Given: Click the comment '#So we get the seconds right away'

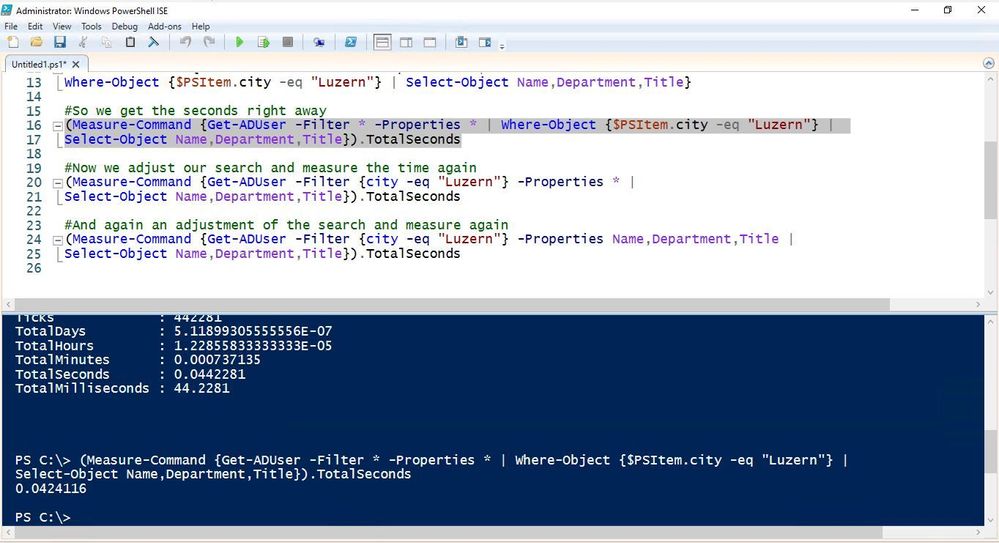Looking at the screenshot, I should coord(195,111).
